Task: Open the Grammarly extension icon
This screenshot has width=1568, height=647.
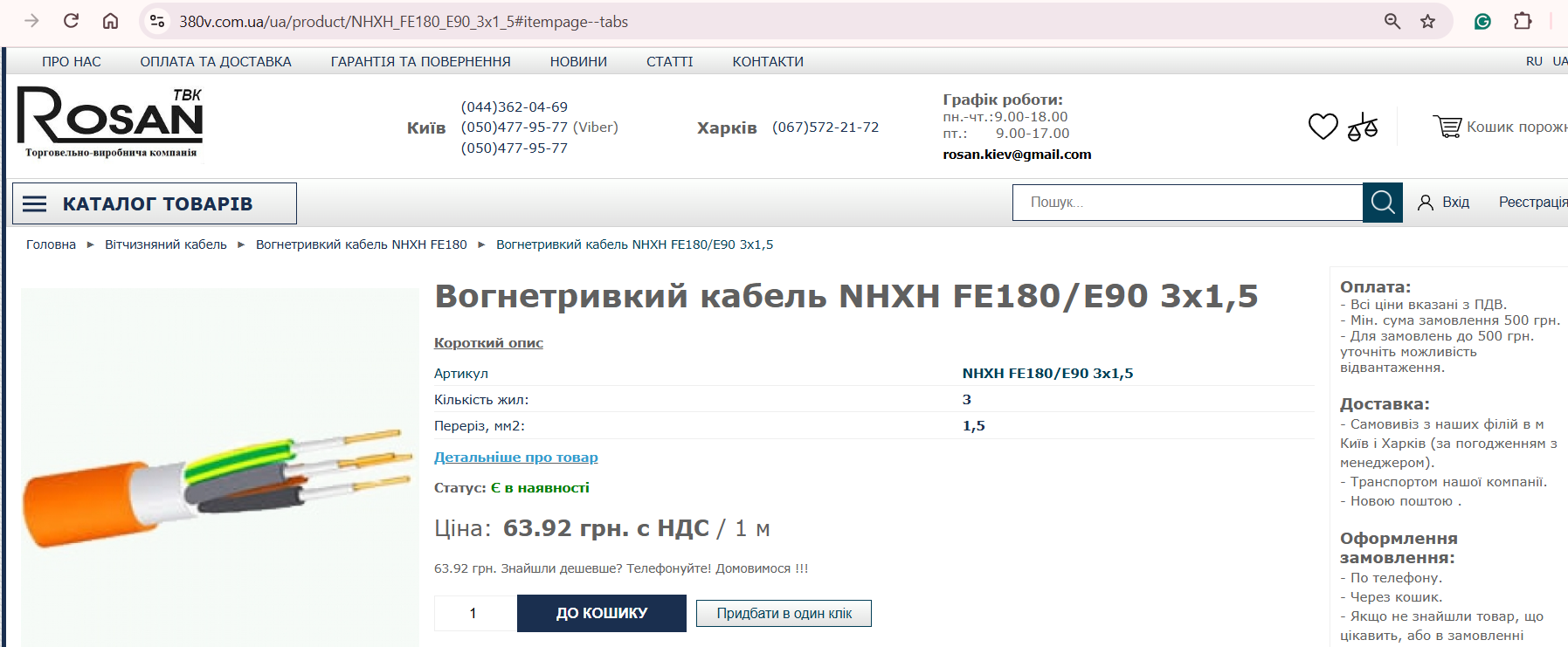Action: click(x=1482, y=21)
